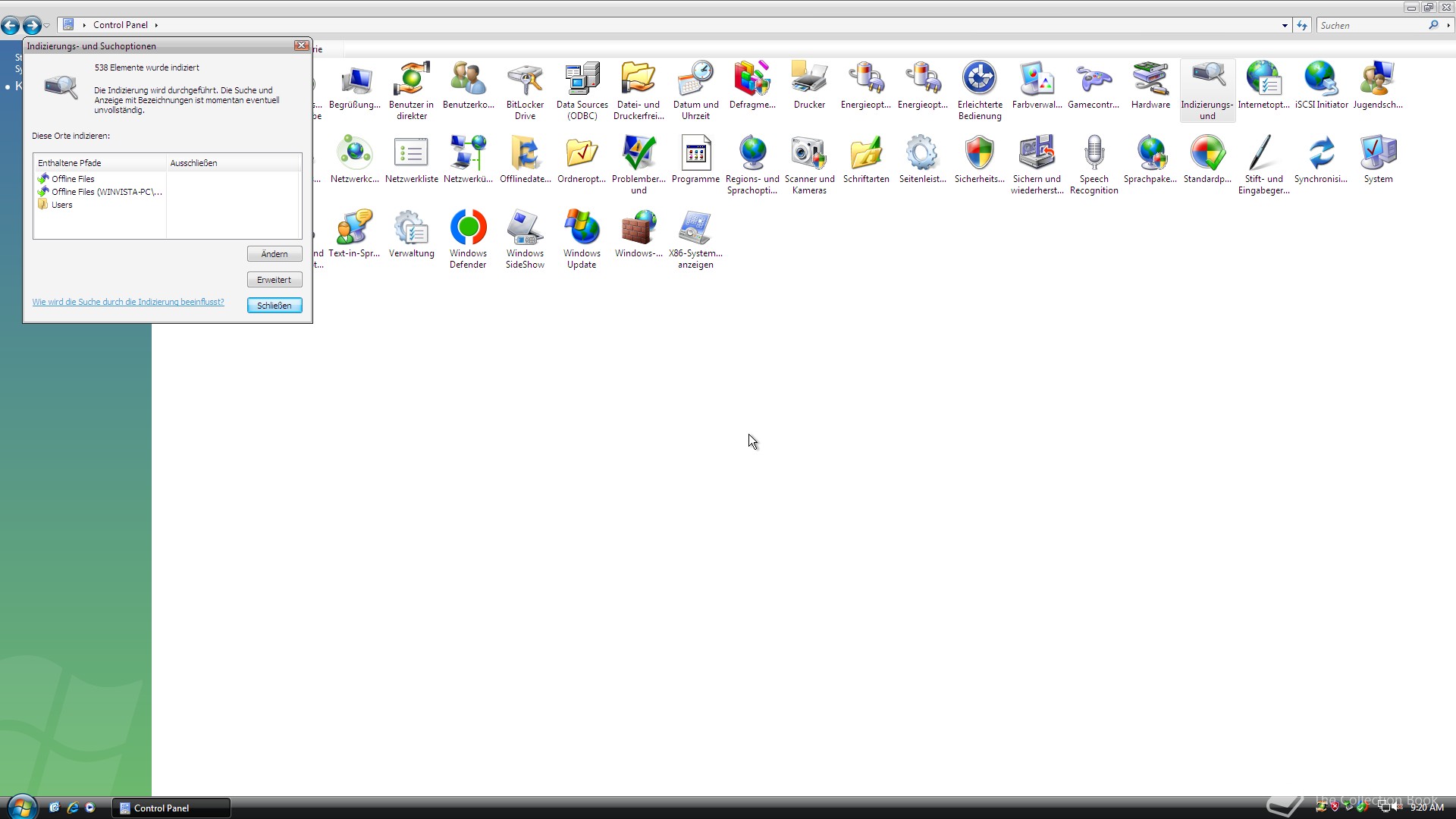1456x819 pixels.
Task: Close the Indizierungs- und Suchoptionen dialog
Action: pos(301,45)
